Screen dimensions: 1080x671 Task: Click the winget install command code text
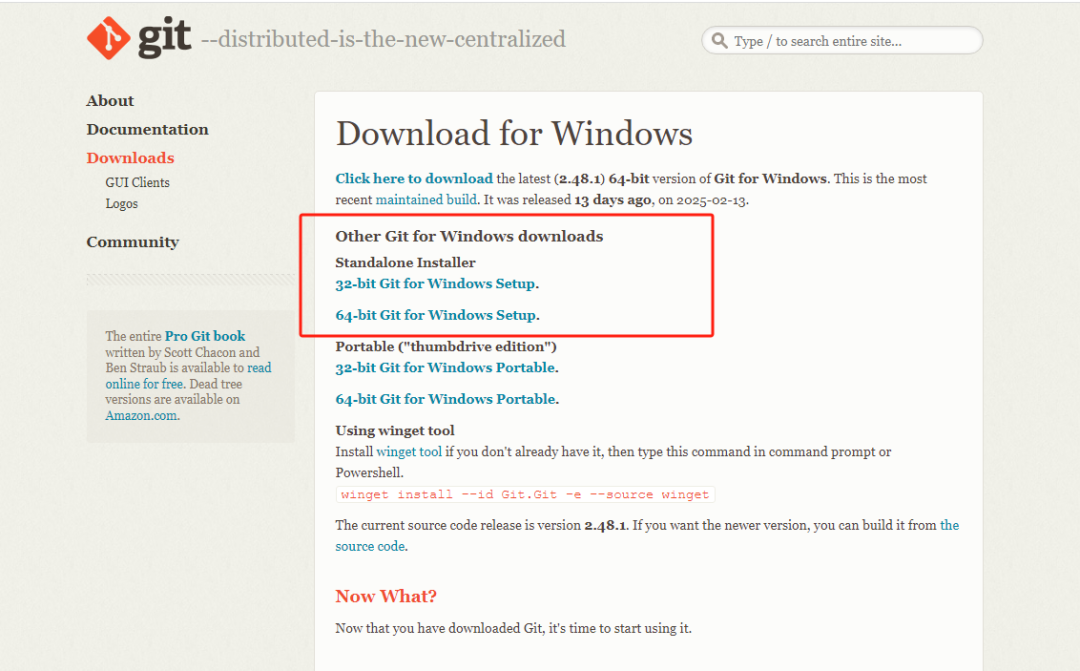tap(525, 495)
